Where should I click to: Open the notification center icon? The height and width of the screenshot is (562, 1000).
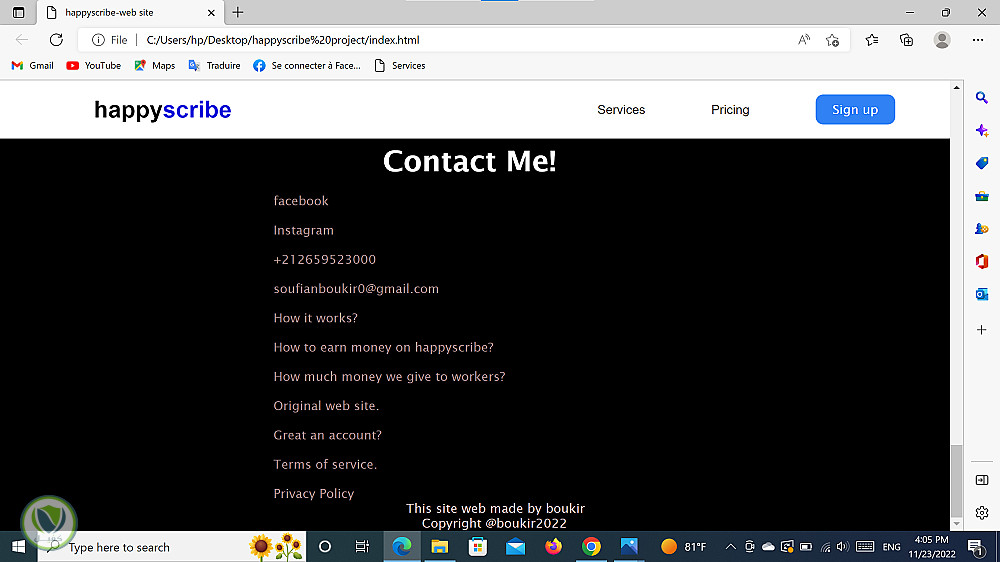tap(975, 547)
